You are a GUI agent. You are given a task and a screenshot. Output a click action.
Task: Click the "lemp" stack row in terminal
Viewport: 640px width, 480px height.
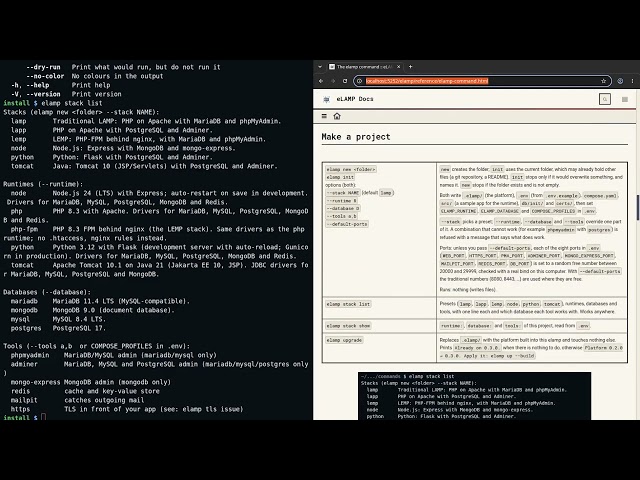click(138, 139)
